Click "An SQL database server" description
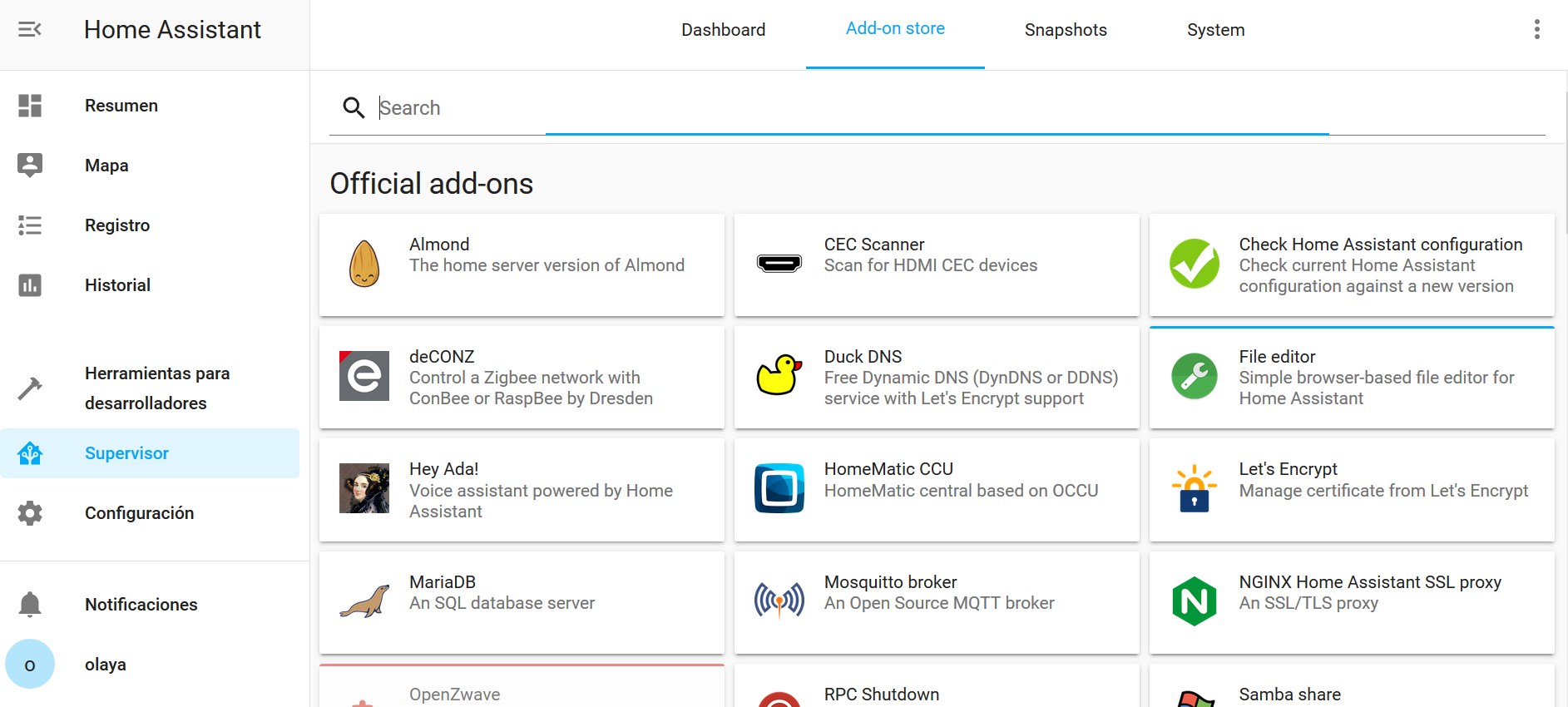1568x707 pixels. click(x=502, y=603)
